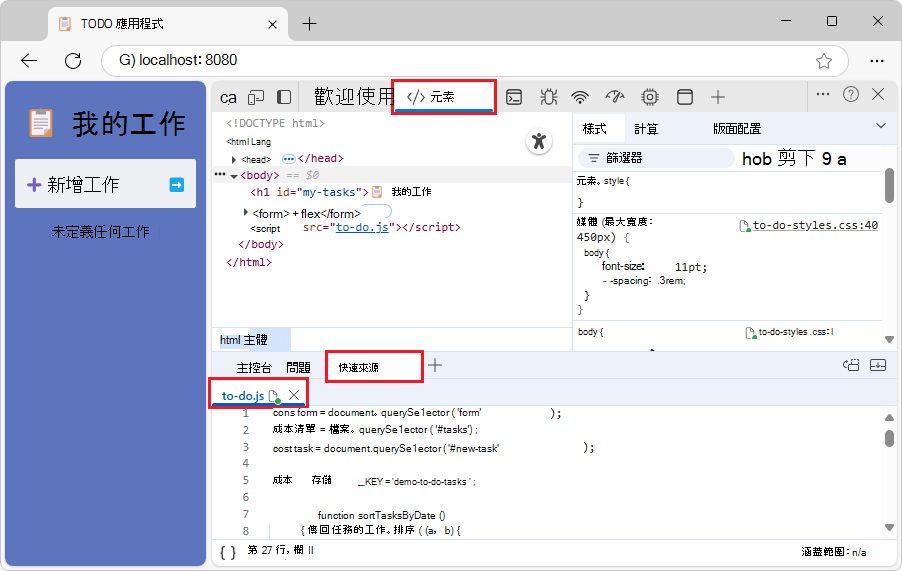Open the to-do-styles.css:1 link for body rule
The image size is (902, 571).
pos(796,332)
